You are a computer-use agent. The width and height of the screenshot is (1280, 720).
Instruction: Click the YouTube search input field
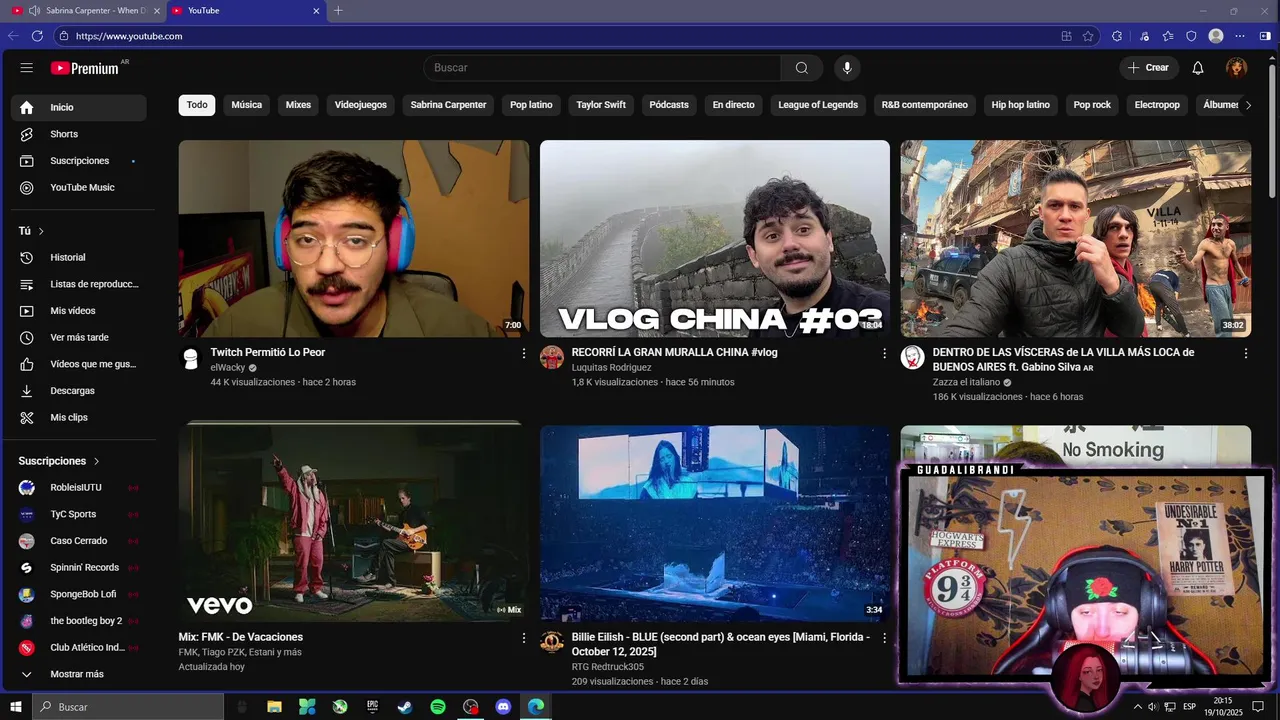pos(602,68)
